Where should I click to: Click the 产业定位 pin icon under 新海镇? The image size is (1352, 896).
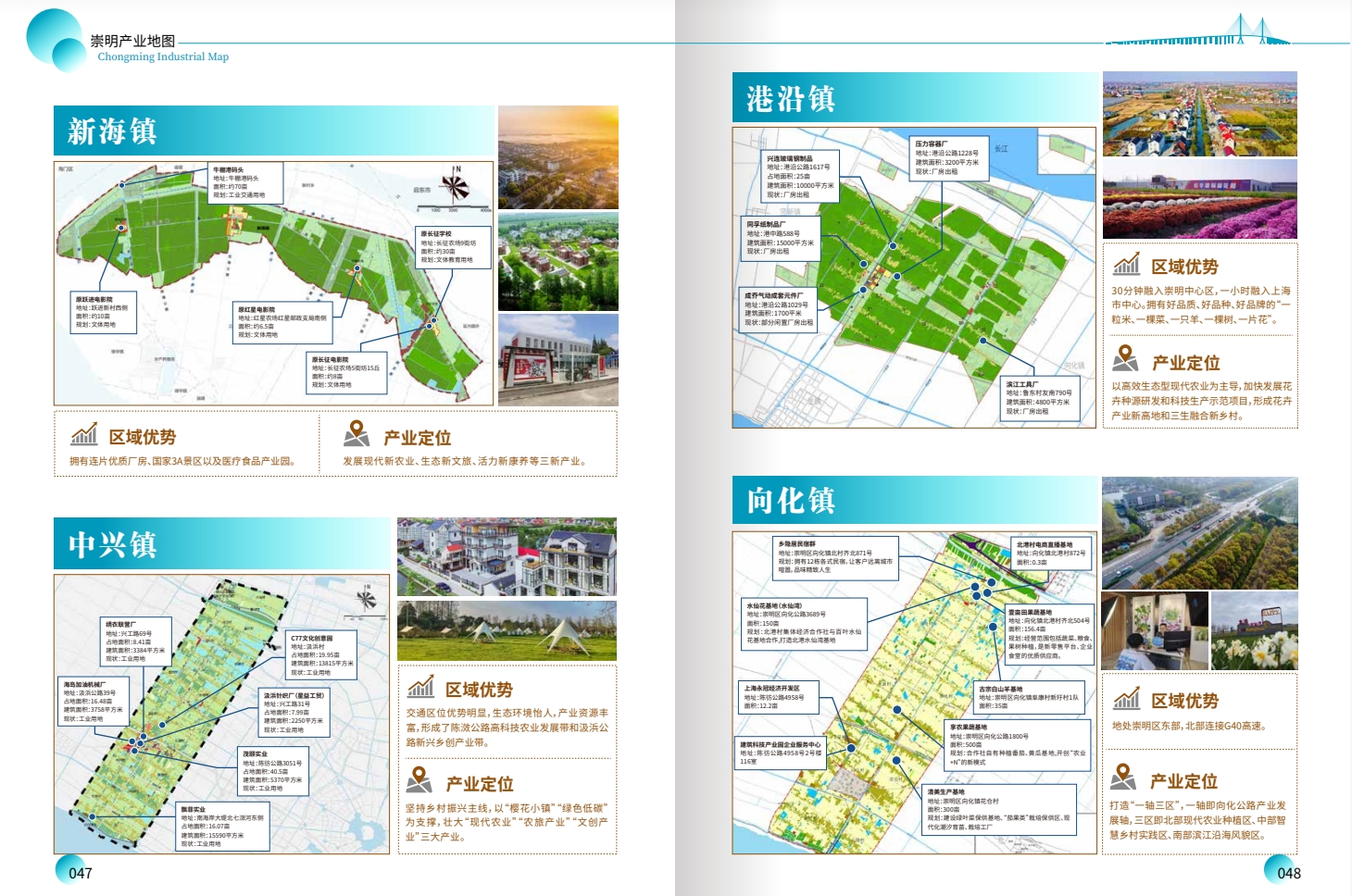tap(357, 433)
